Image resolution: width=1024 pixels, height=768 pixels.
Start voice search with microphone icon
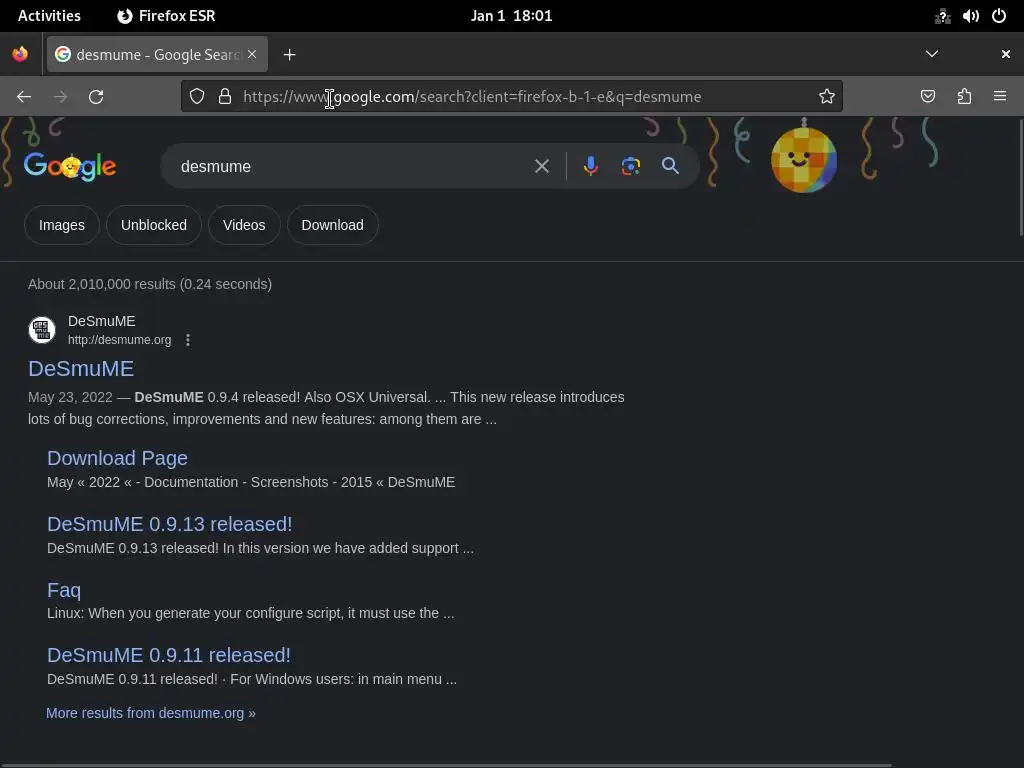[x=590, y=167]
